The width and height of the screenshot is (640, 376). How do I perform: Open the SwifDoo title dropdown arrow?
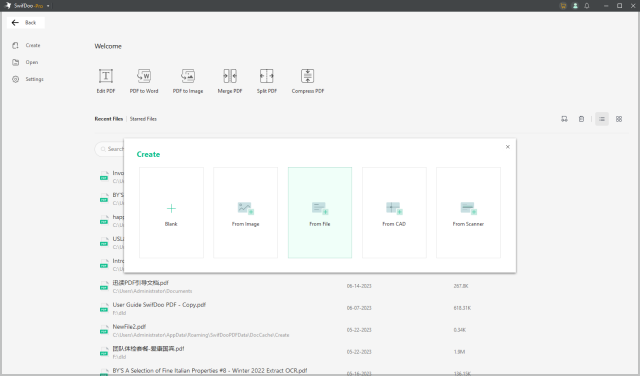coord(48,6)
